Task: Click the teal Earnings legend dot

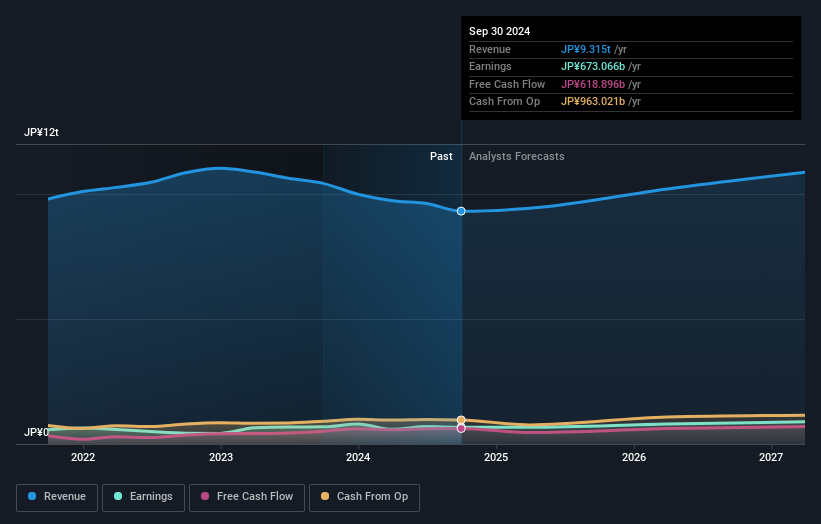Action: 118,496
